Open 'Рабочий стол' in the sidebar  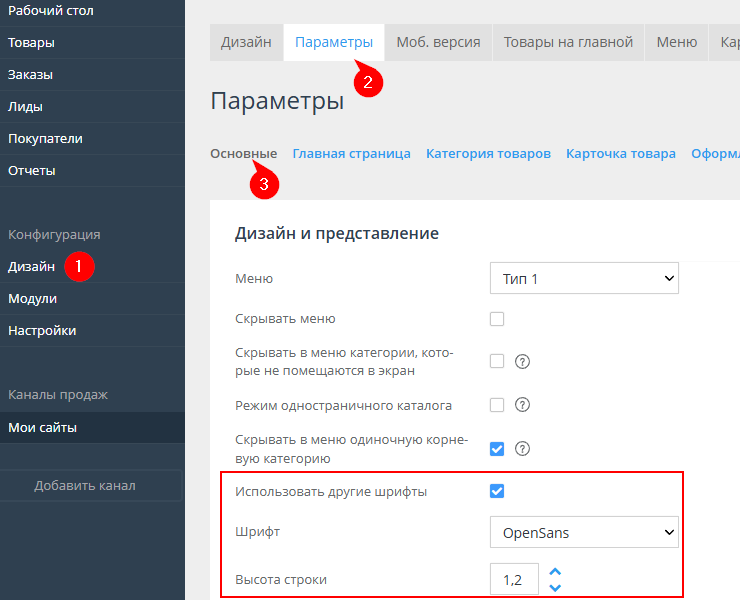pyautogui.click(x=92, y=11)
